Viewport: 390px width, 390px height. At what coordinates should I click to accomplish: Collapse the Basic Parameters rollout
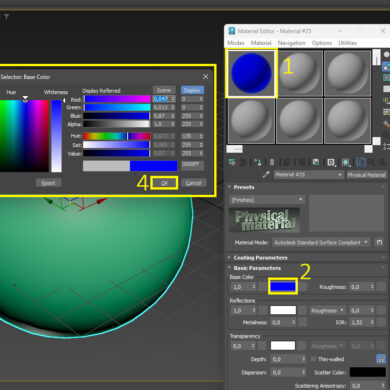click(x=257, y=268)
